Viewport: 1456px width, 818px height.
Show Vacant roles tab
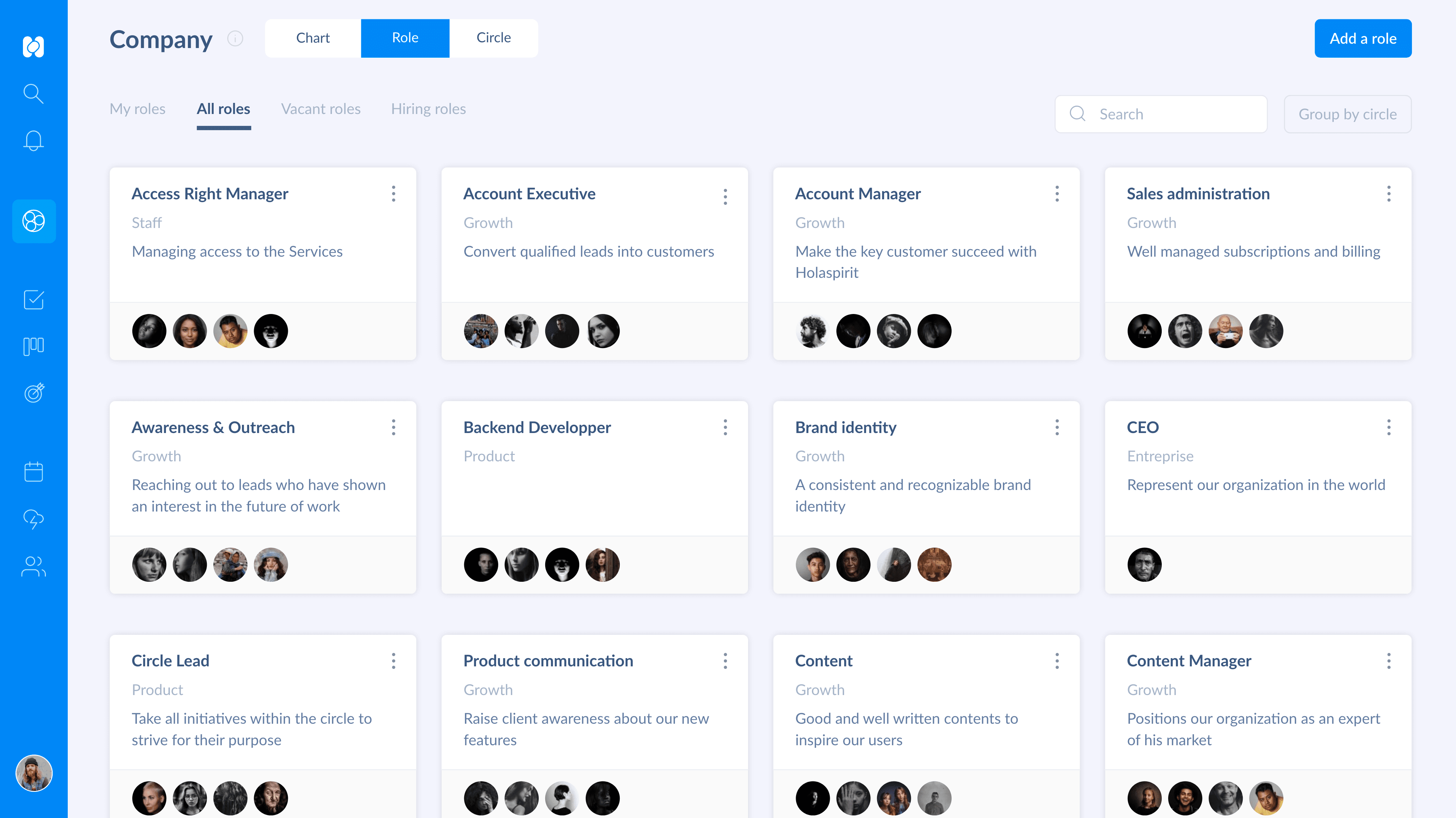(x=321, y=109)
